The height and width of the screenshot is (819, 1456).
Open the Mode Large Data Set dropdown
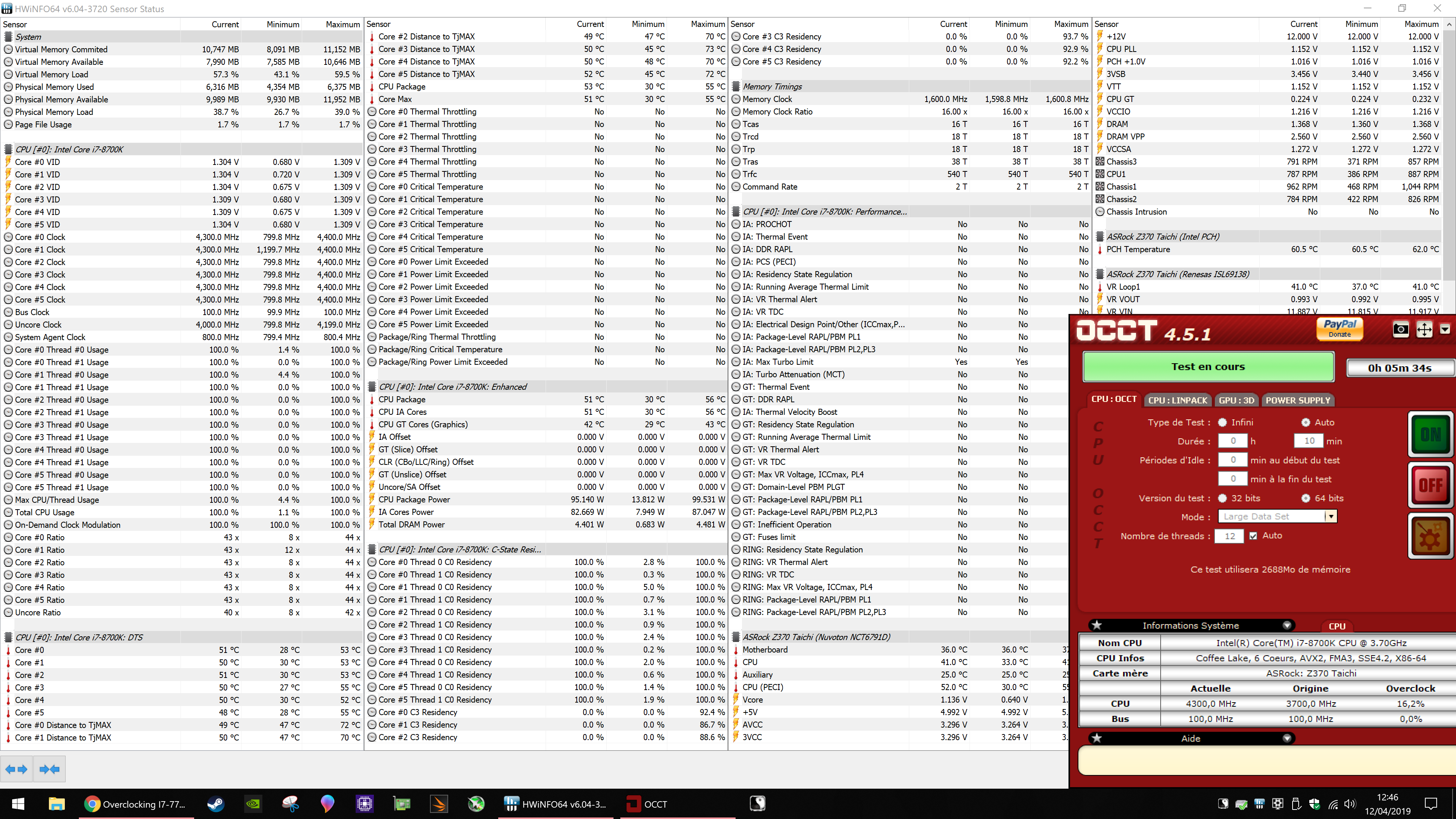click(x=1331, y=516)
